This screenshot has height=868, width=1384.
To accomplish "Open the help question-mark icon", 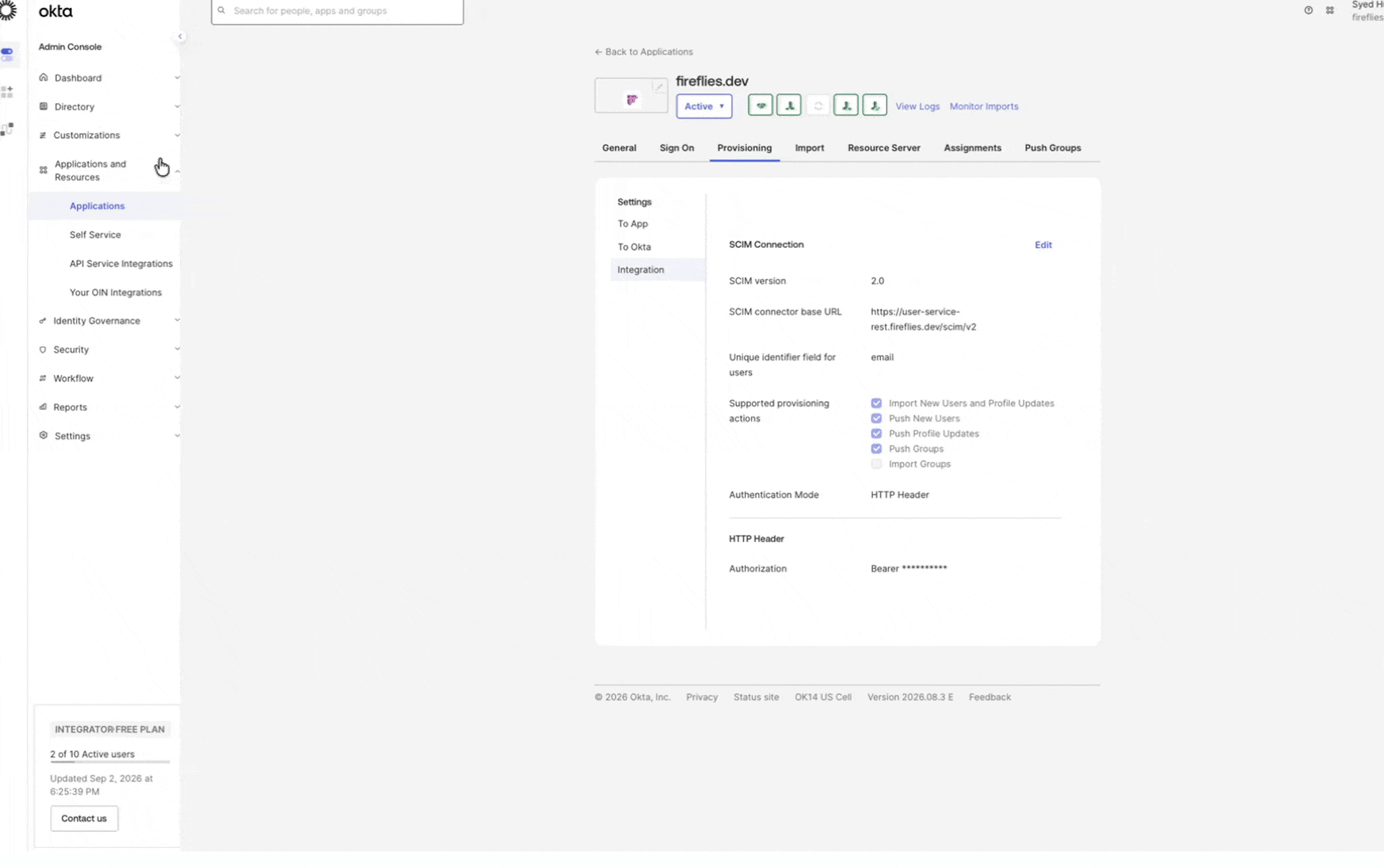I will pos(1308,10).
